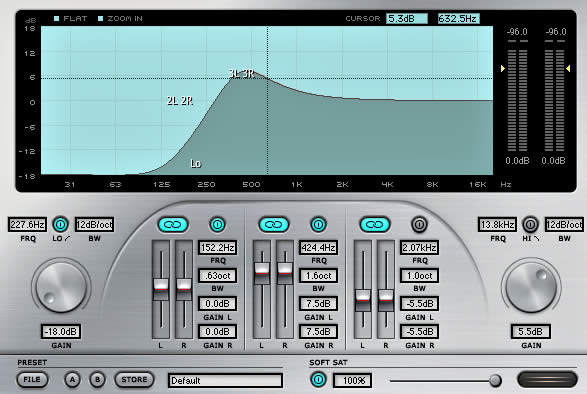Toggle the LO filter power button
This screenshot has width=587, height=394.
pos(61,225)
